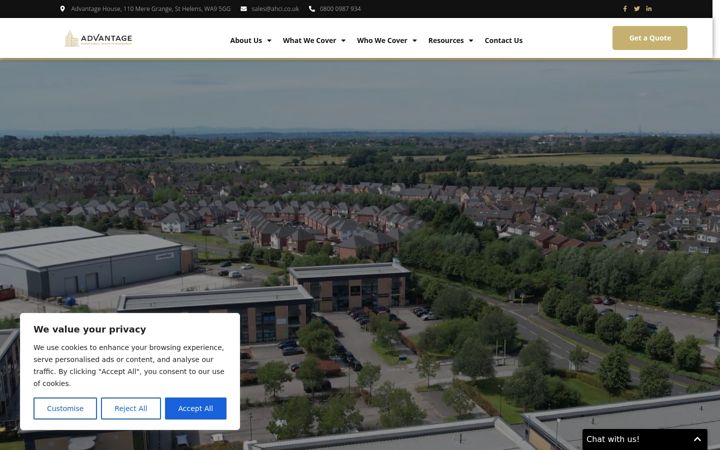Screen dimensions: 720x450
Task: Click Customise in the cookie banner
Action: point(65,408)
